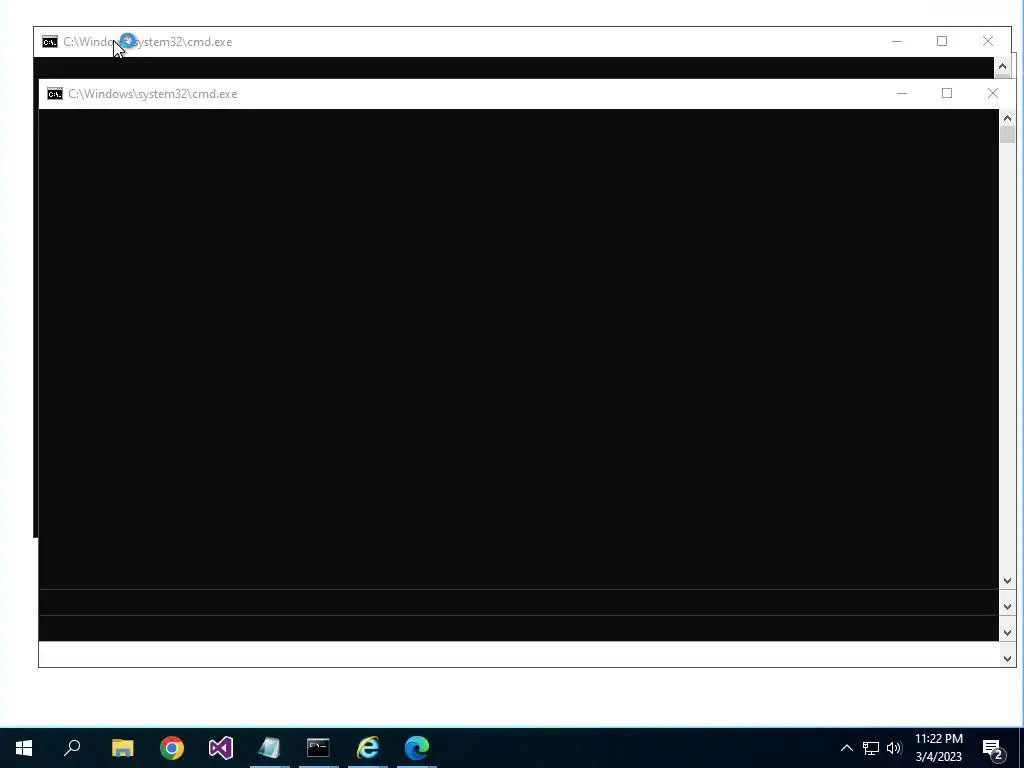Open volume control tray icon
The image size is (1024, 768).
(894, 748)
